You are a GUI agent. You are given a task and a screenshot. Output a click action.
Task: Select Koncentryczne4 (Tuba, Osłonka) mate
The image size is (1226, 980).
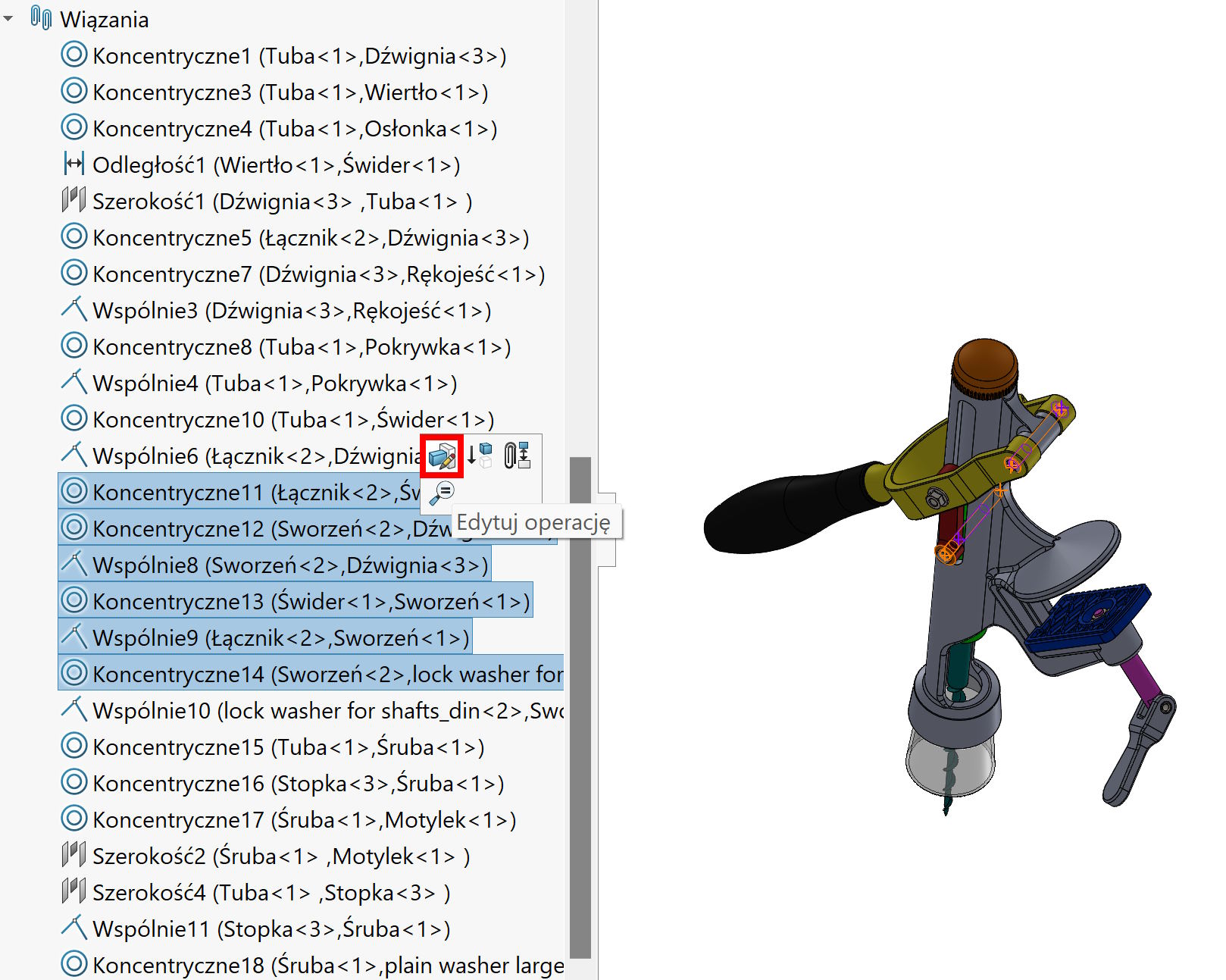pyautogui.click(x=294, y=129)
